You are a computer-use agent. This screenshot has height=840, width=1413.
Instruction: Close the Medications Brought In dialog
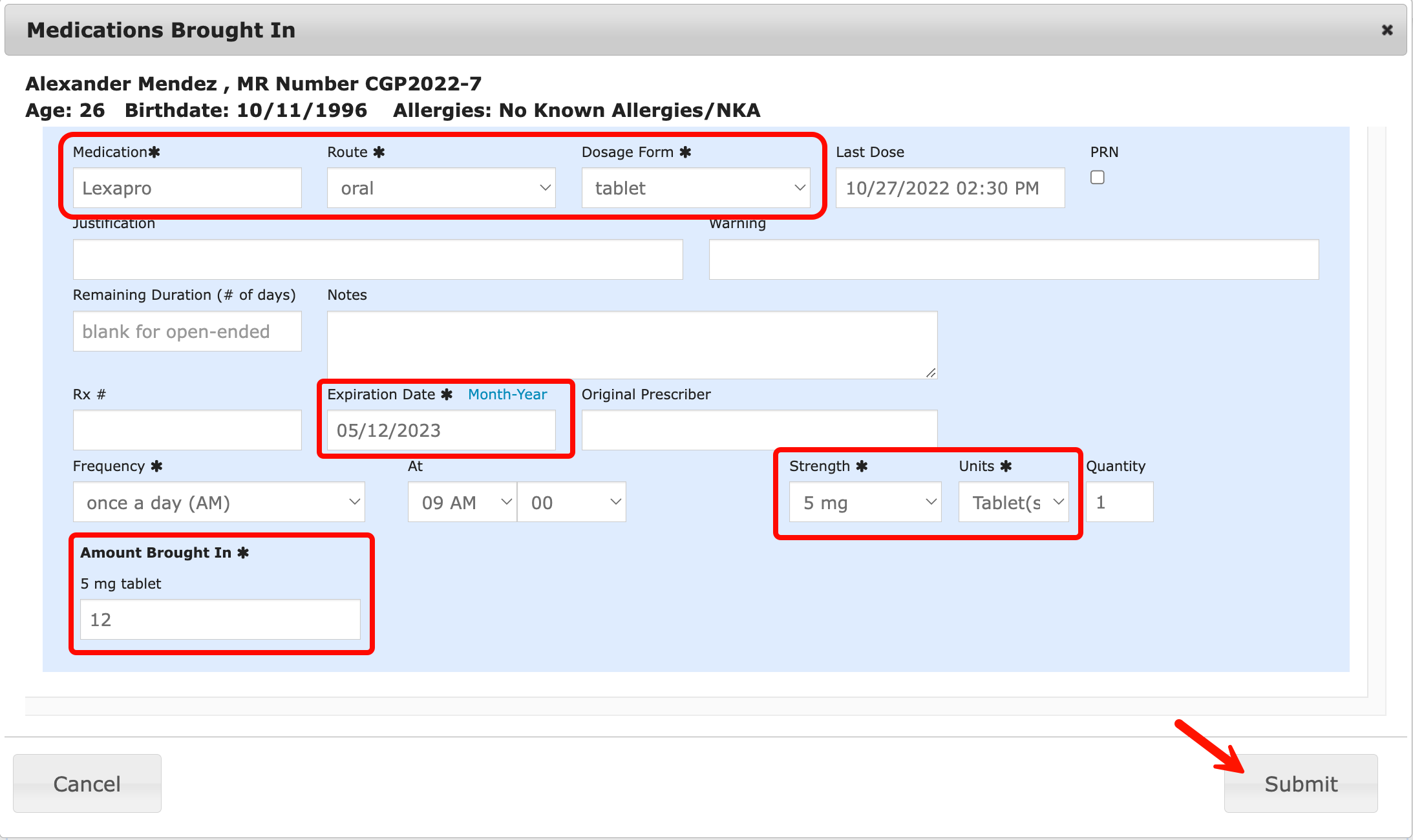pos(1386,30)
